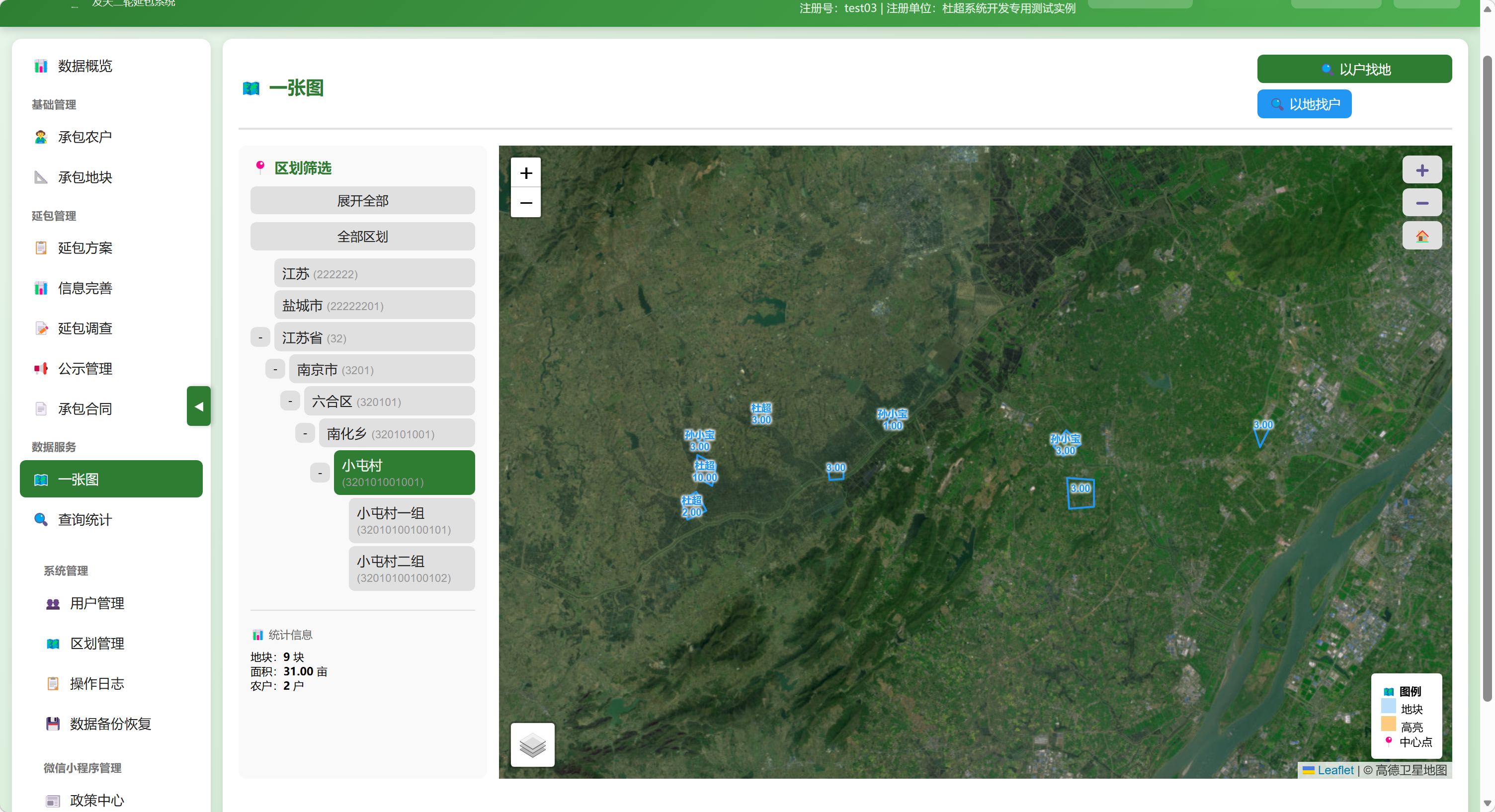Click the 展开全部 button
This screenshot has height=812, width=1495.
tap(362, 201)
